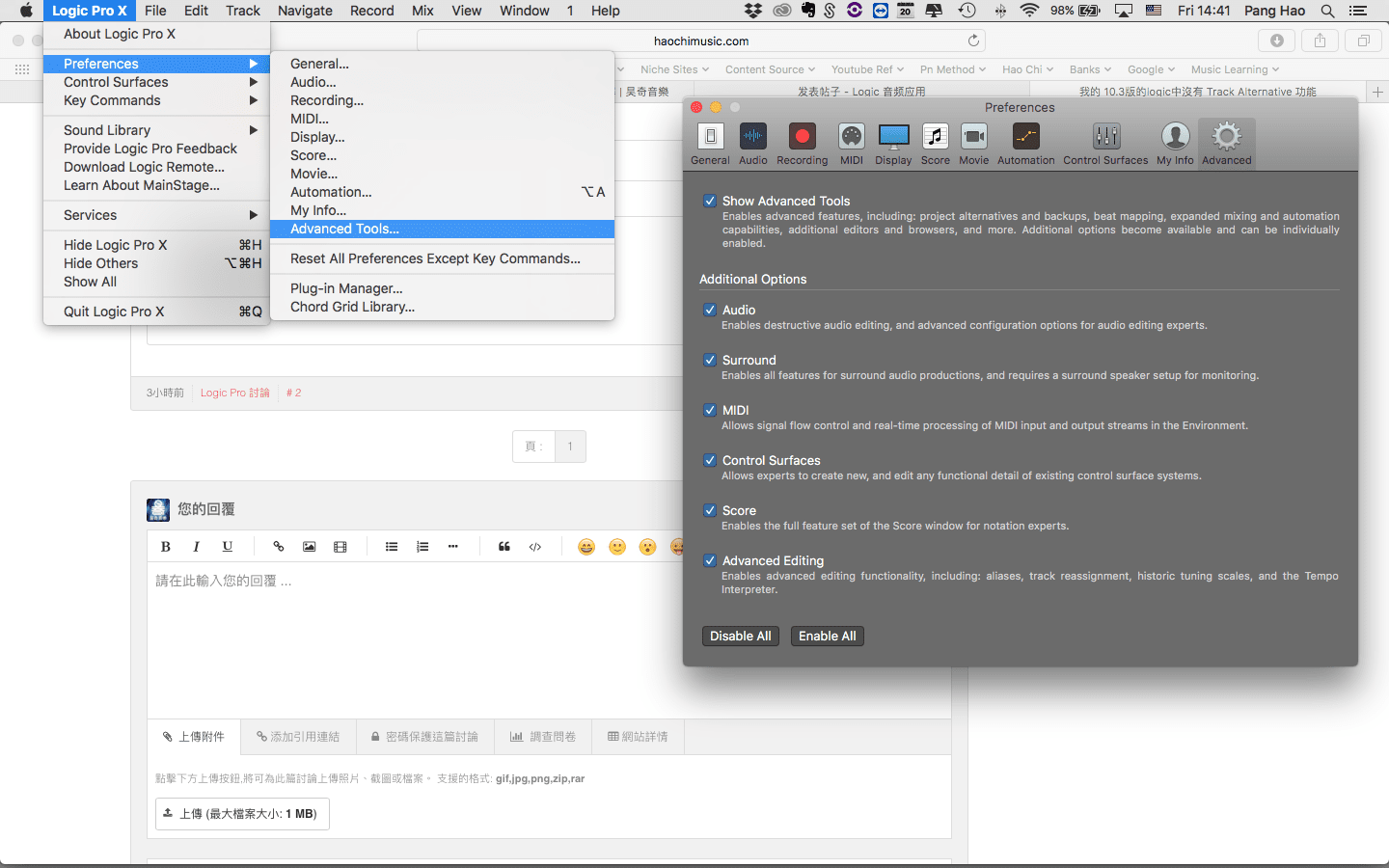Insert a numbered list in editor
The height and width of the screenshot is (868, 1389).
click(422, 547)
